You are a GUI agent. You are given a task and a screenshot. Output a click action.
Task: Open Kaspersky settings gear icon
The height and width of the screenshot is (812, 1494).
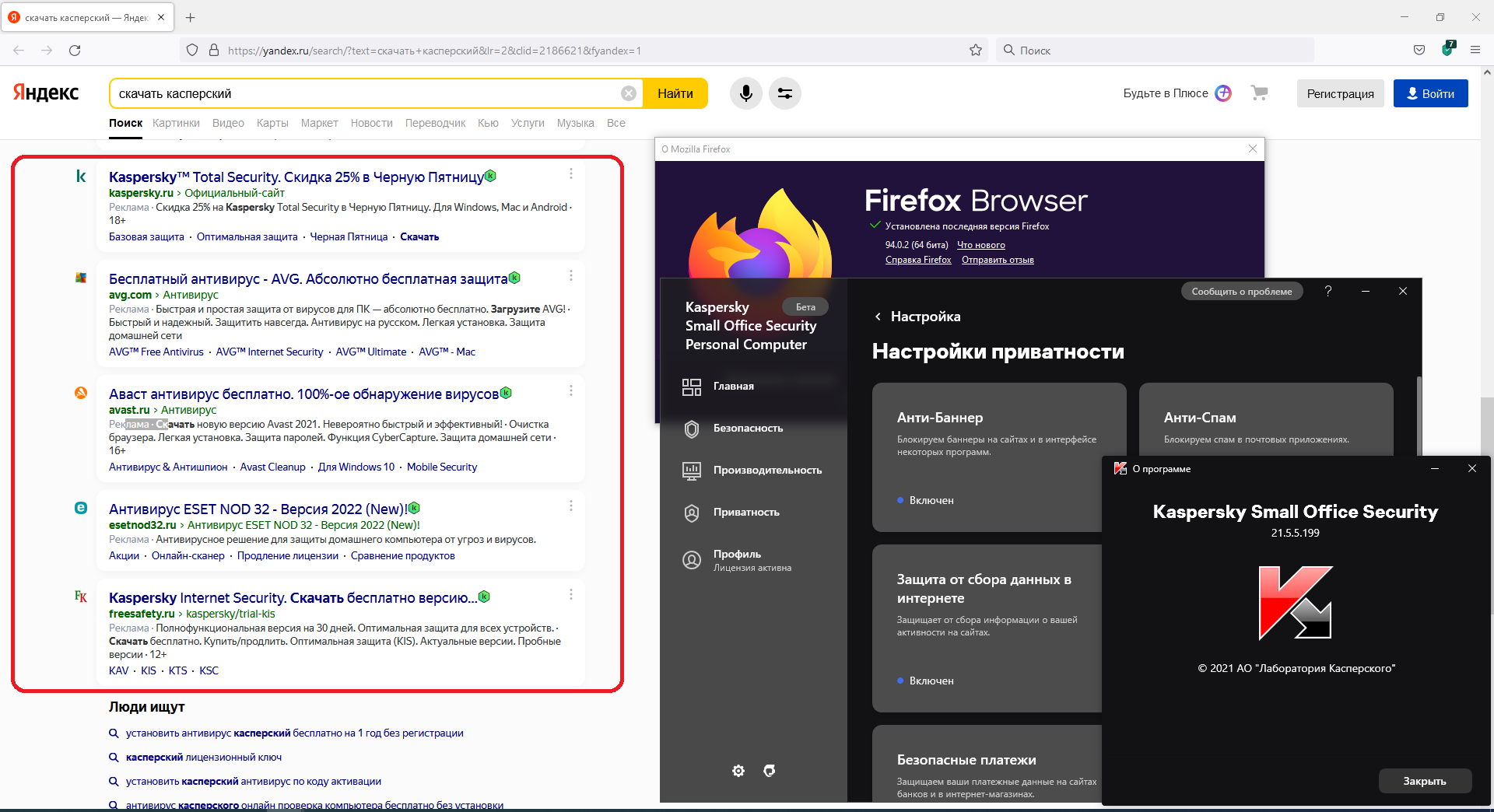(x=738, y=771)
